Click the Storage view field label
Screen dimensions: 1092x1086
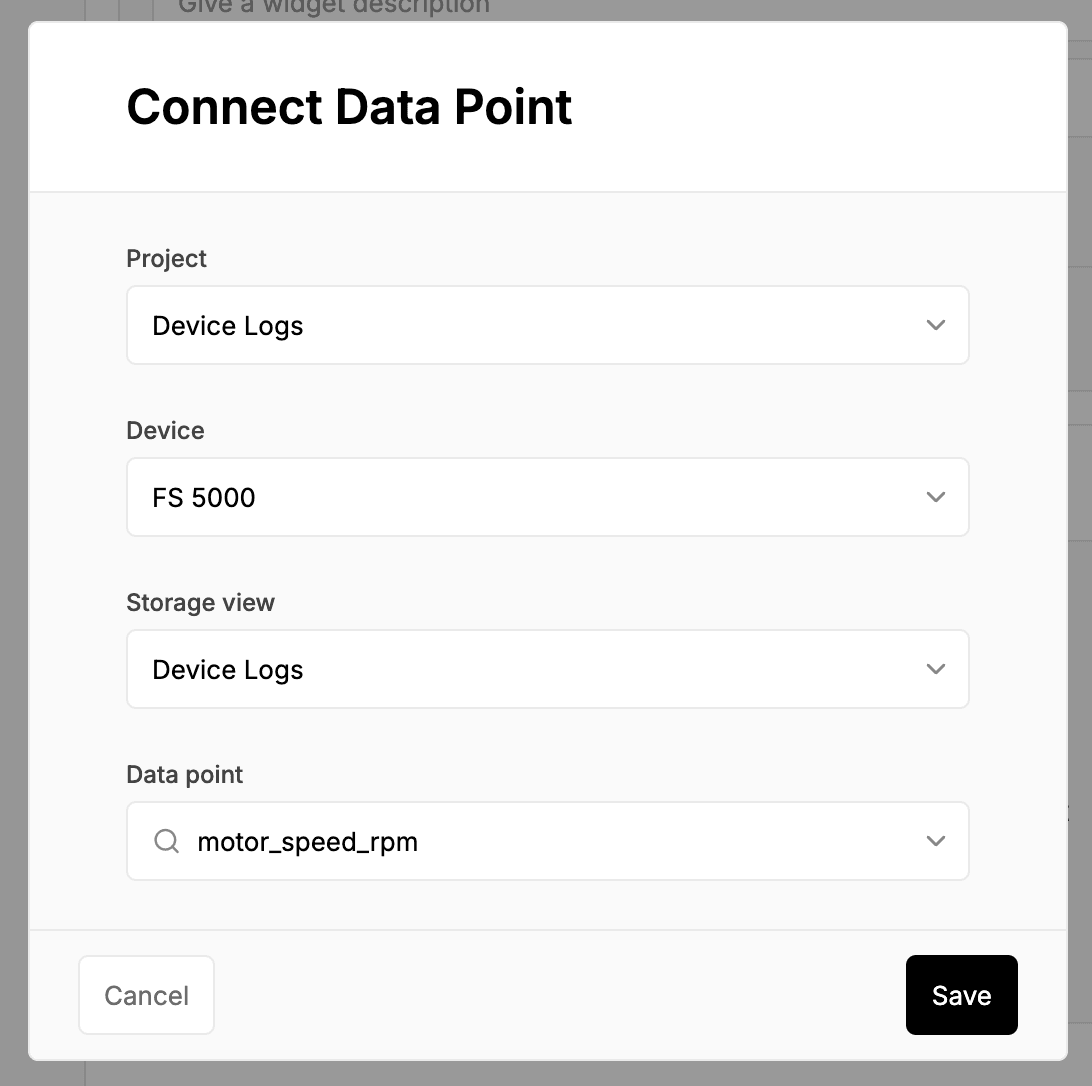tap(201, 603)
